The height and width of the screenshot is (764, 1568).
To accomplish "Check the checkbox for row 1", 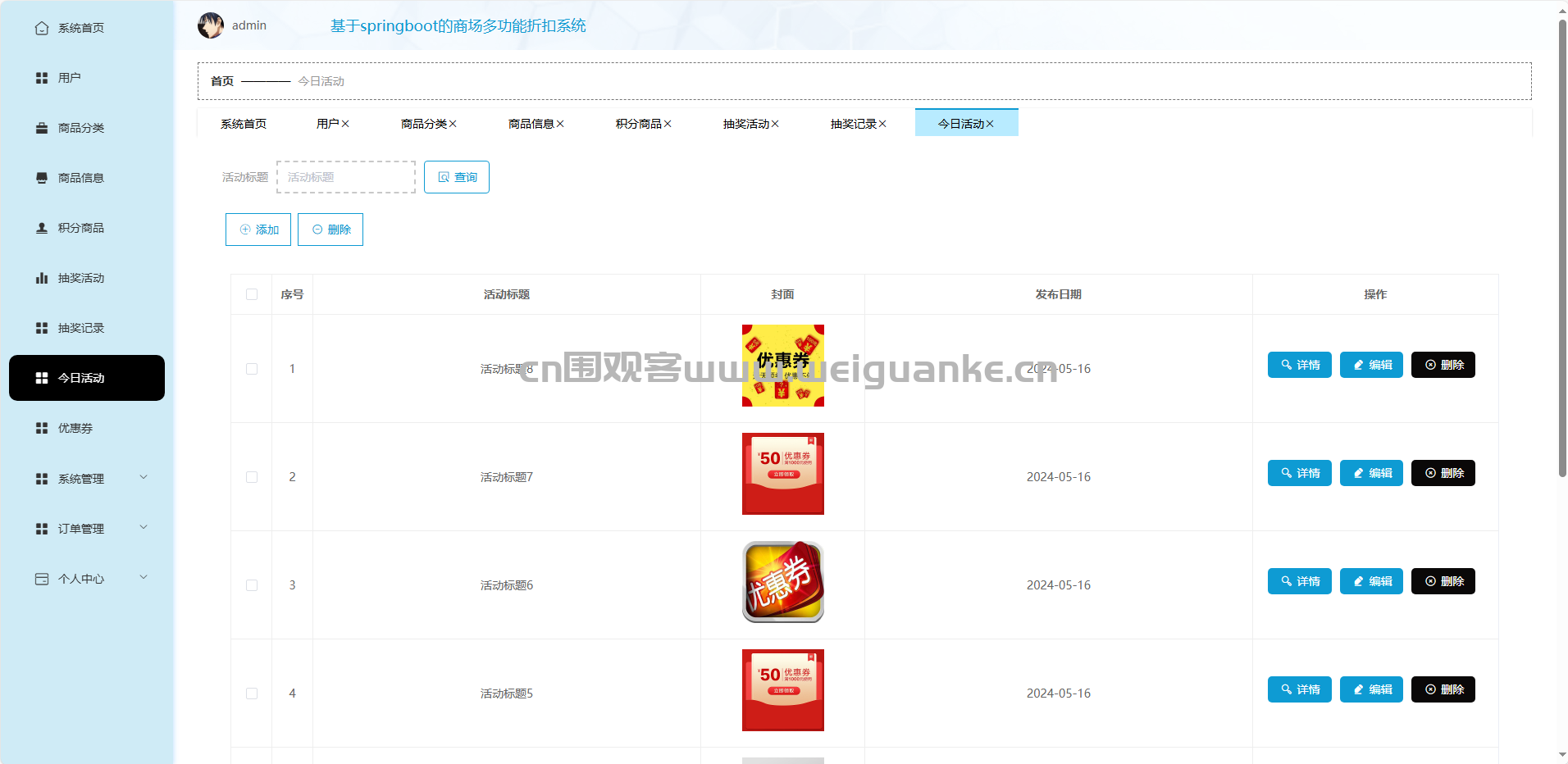I will click(x=252, y=369).
